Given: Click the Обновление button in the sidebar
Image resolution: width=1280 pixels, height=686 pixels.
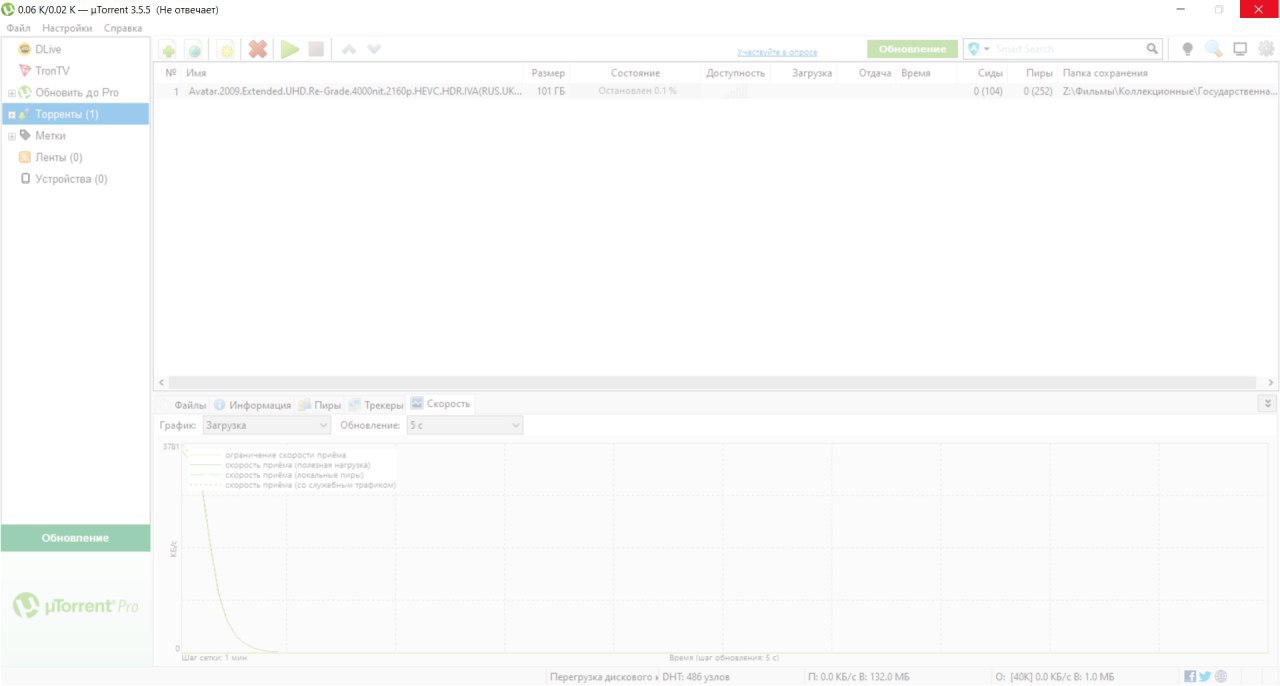Looking at the screenshot, I should click(x=75, y=538).
